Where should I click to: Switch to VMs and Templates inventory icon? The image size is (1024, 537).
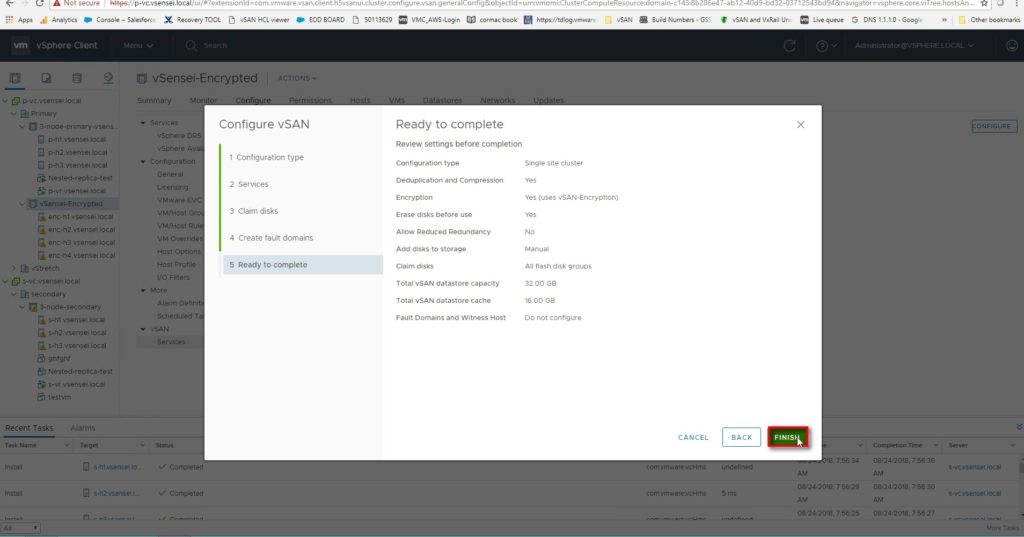click(x=47, y=78)
